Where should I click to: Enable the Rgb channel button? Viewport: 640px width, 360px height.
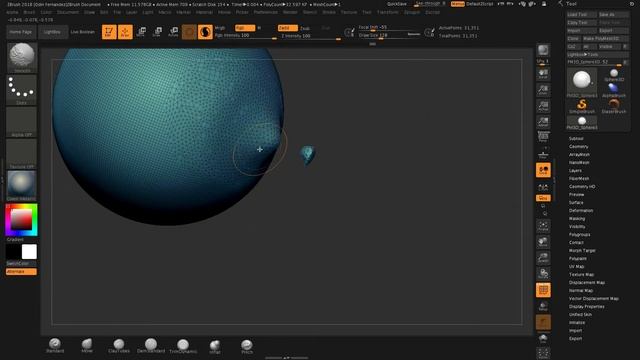(245, 28)
